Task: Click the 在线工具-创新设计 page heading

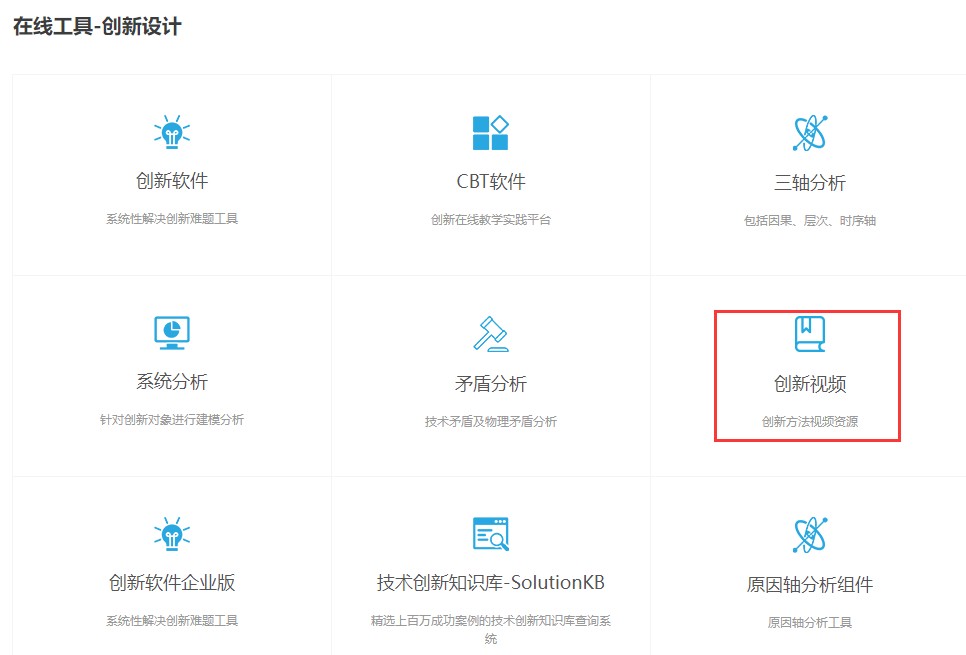Action: point(97,27)
